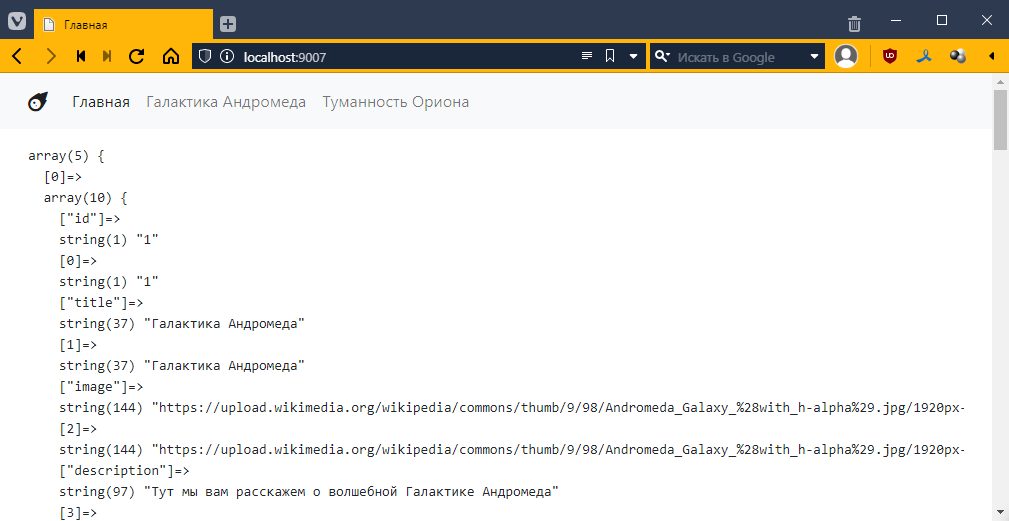Open the closed tabs trash icon

pyautogui.click(x=854, y=23)
